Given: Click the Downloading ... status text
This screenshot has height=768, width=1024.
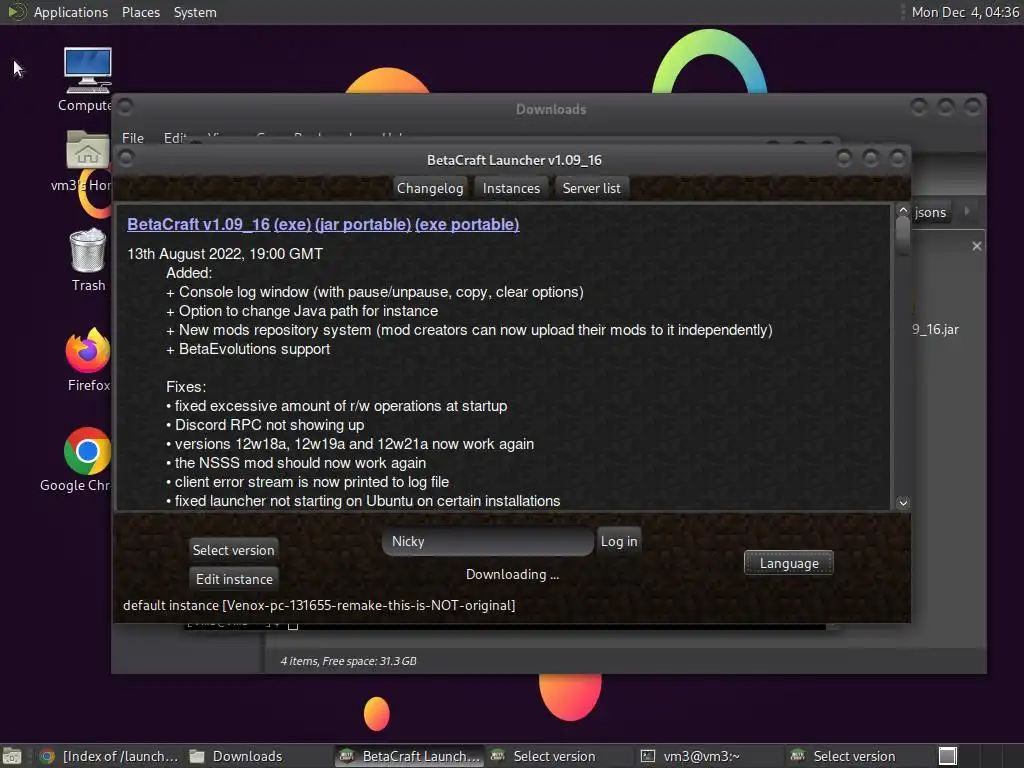Looking at the screenshot, I should point(512,575).
